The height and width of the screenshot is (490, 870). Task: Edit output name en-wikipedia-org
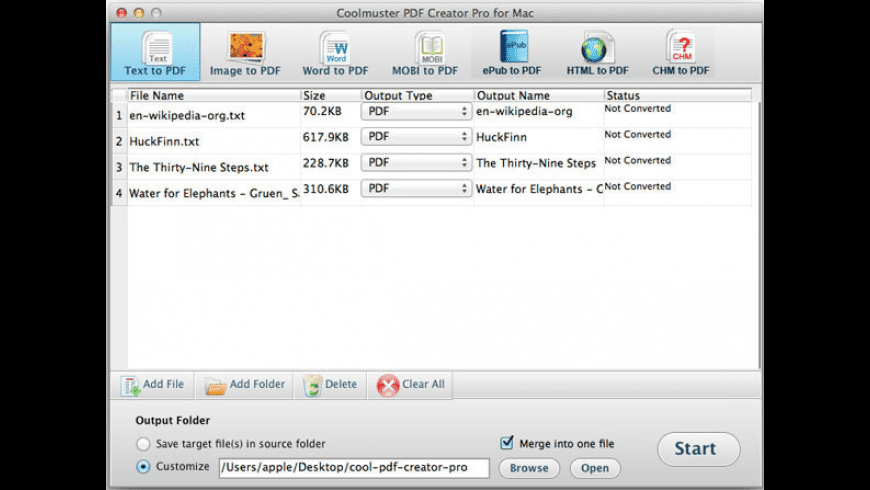click(x=524, y=111)
